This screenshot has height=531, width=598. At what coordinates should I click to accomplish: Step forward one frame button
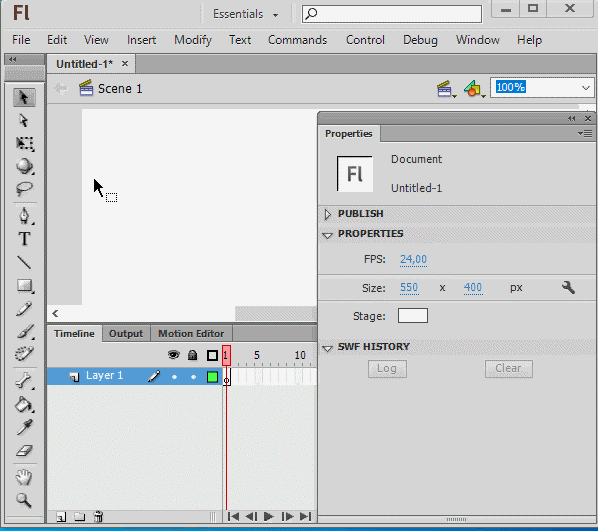tap(287, 517)
